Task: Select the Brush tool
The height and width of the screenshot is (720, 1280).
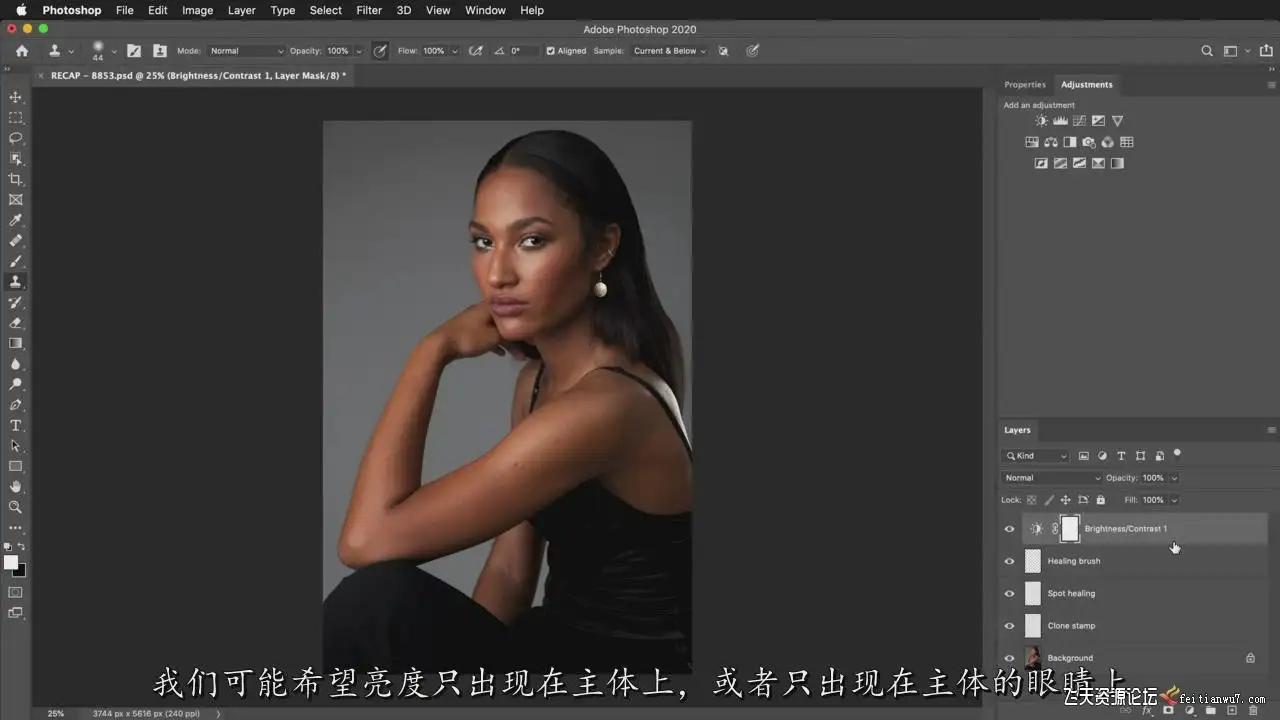Action: click(x=15, y=261)
